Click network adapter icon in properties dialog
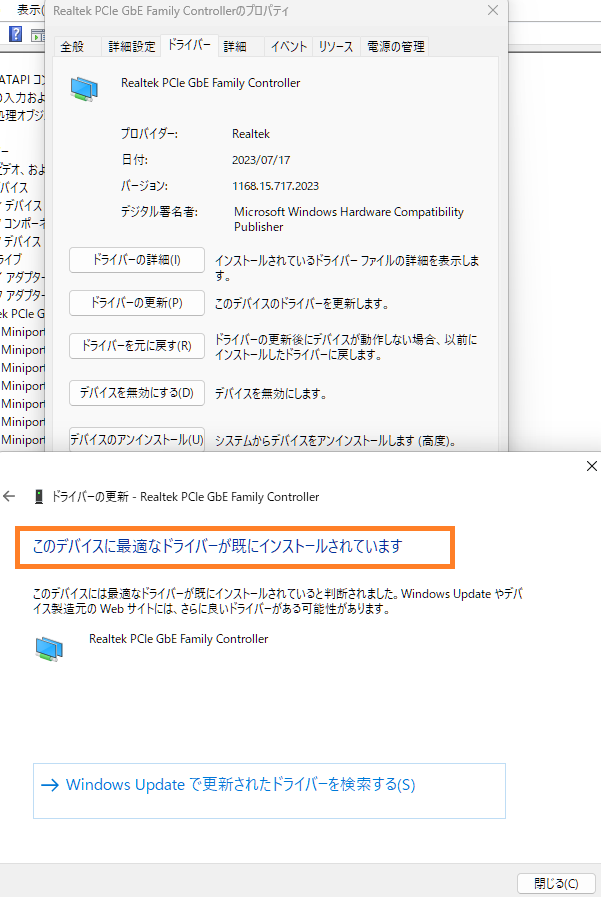 84,89
